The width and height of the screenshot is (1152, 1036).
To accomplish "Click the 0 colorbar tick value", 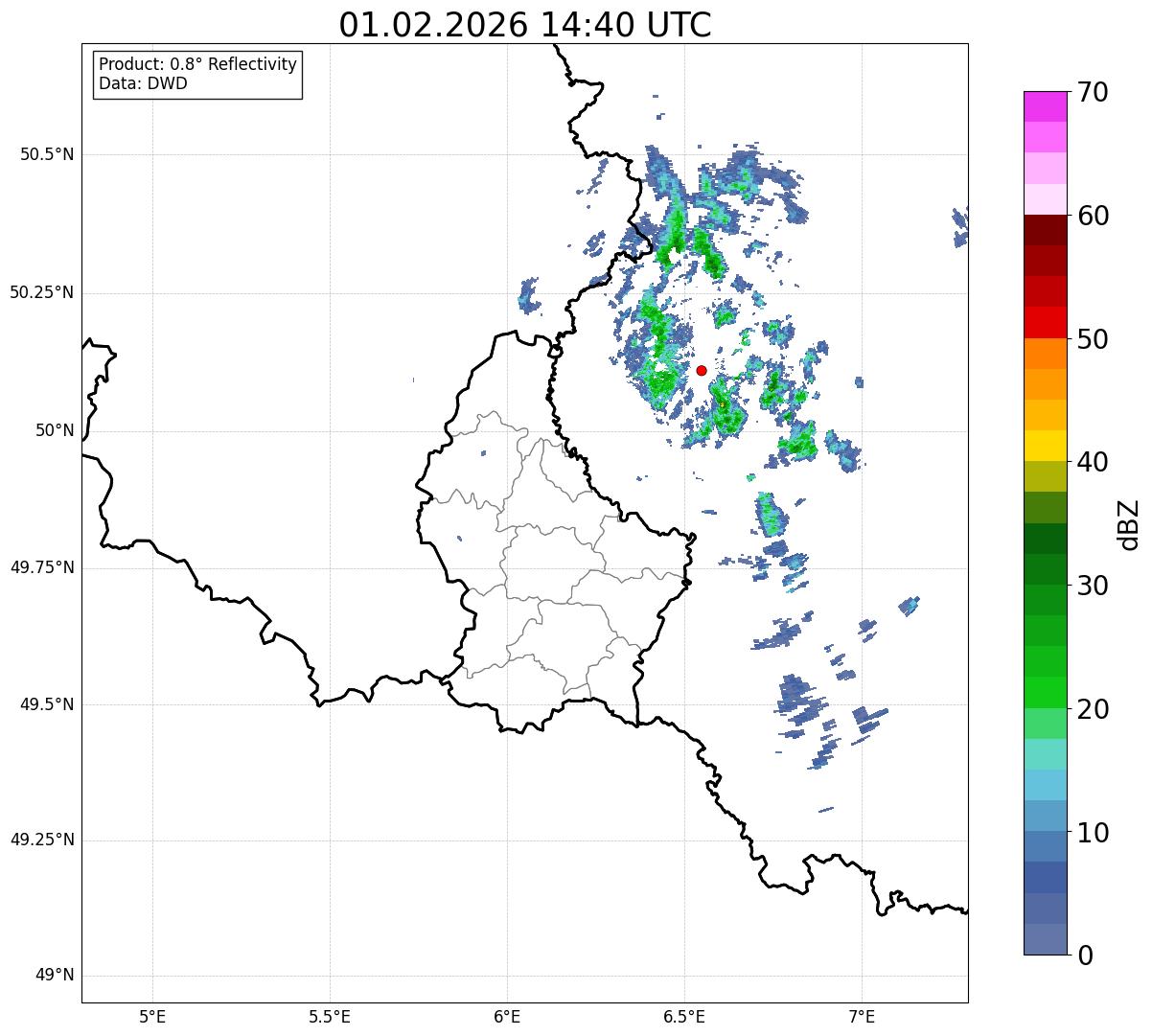I will [1085, 955].
